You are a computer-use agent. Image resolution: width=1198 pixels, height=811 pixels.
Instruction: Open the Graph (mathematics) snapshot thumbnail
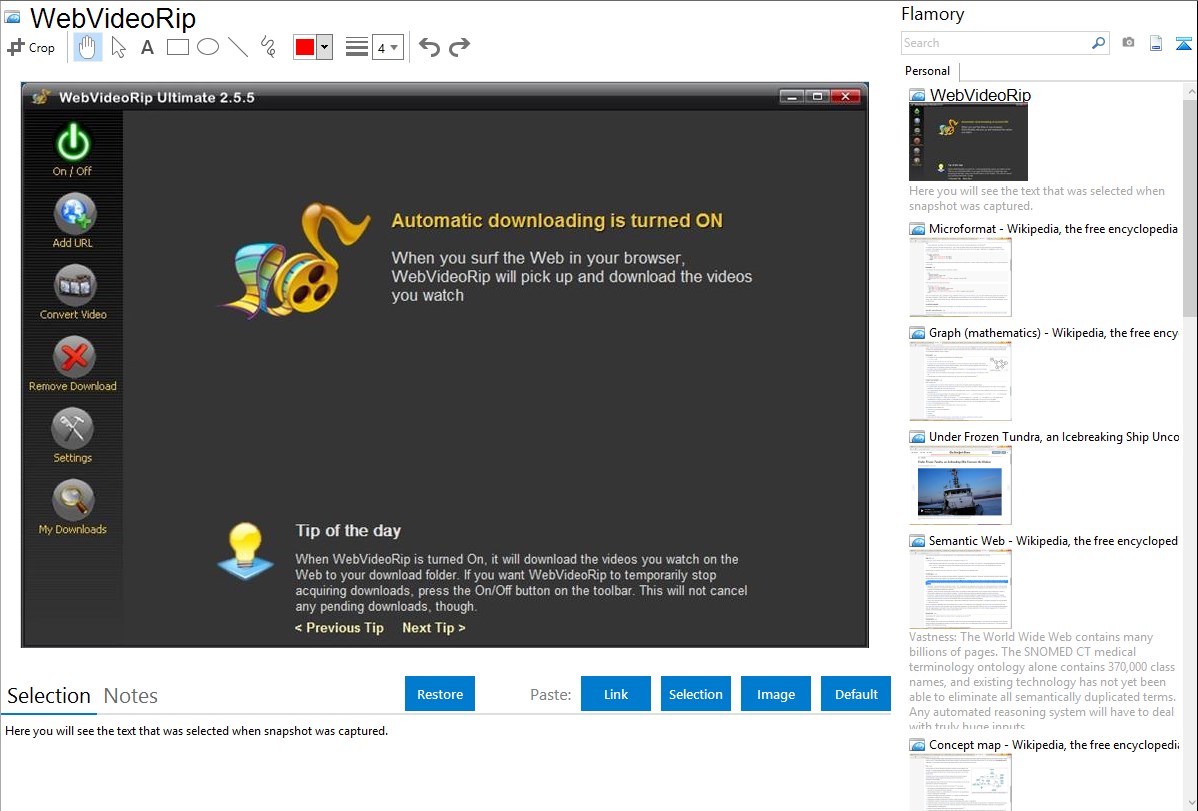coord(960,381)
